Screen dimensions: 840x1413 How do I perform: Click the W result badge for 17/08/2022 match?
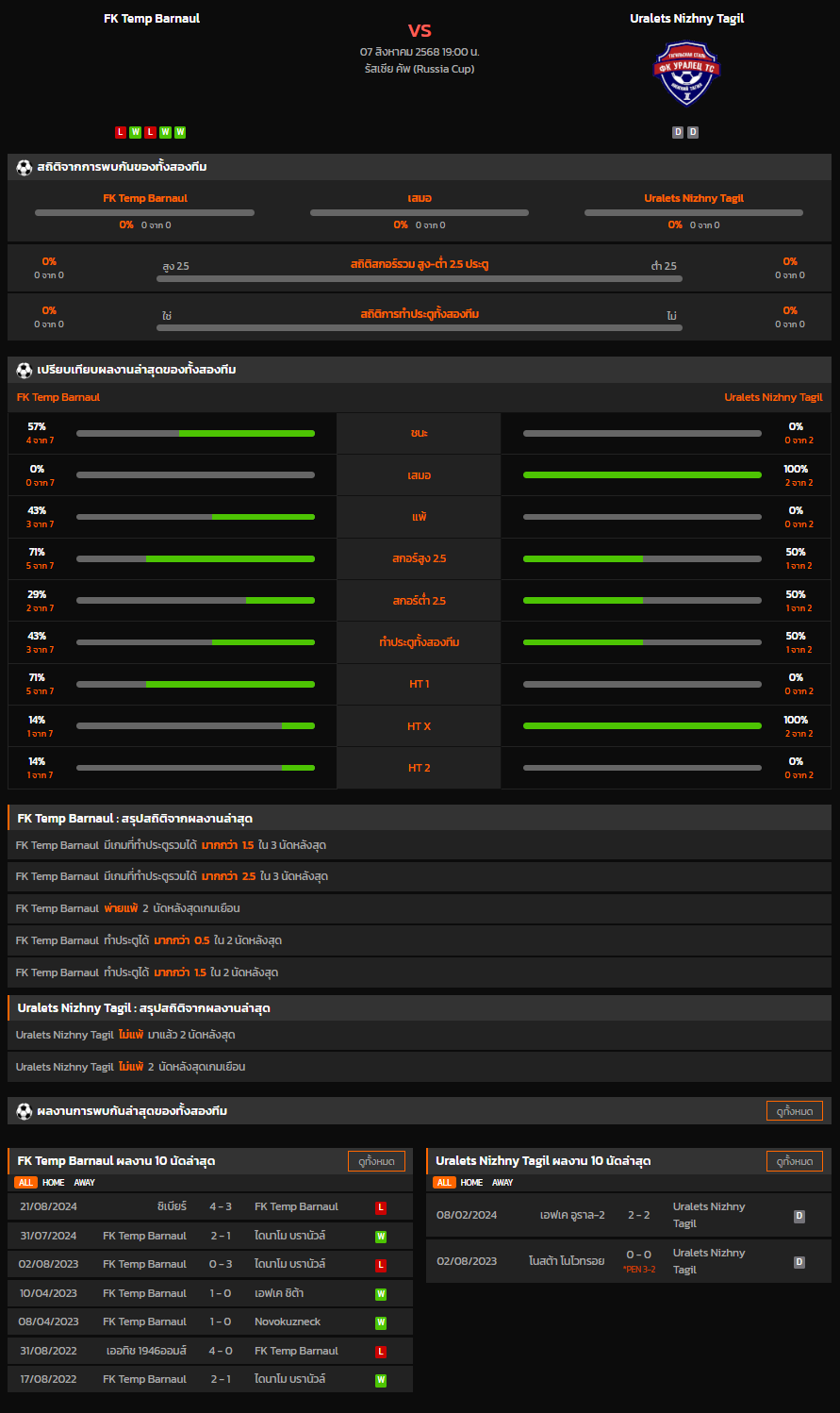click(x=381, y=1380)
